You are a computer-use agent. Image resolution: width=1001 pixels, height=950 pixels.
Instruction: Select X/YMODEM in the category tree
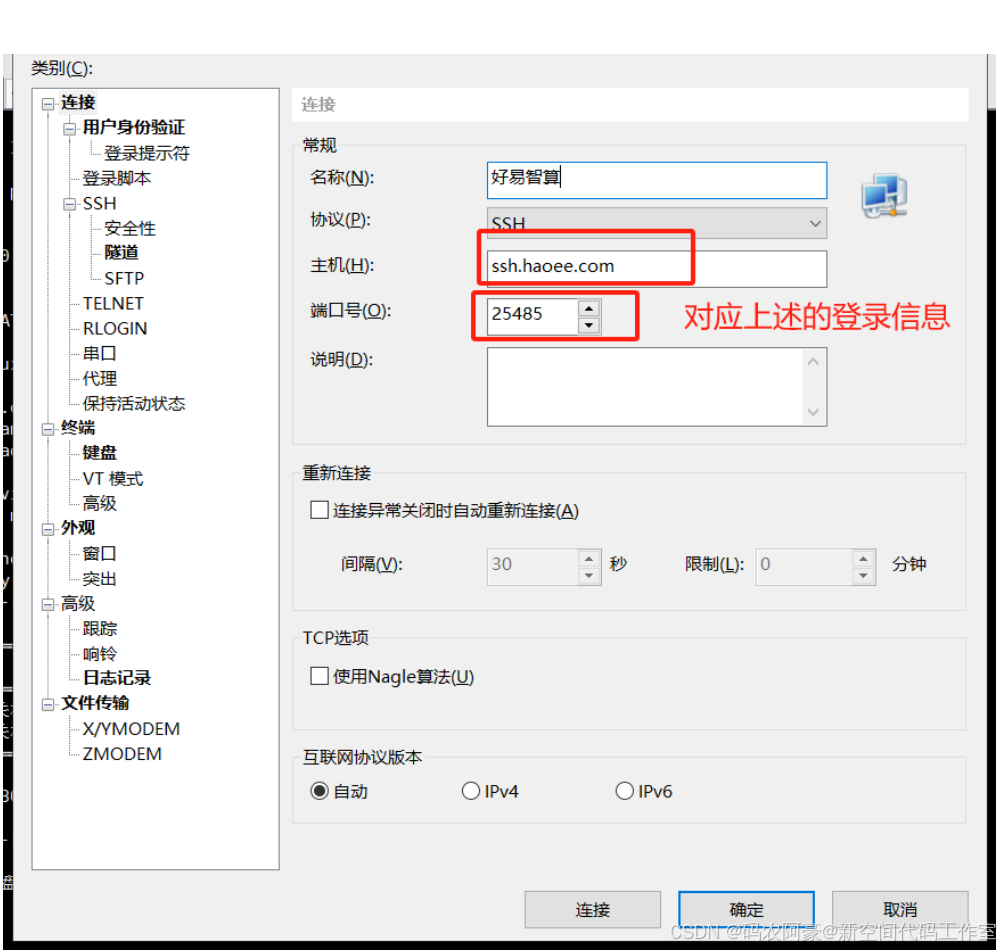pos(132,729)
